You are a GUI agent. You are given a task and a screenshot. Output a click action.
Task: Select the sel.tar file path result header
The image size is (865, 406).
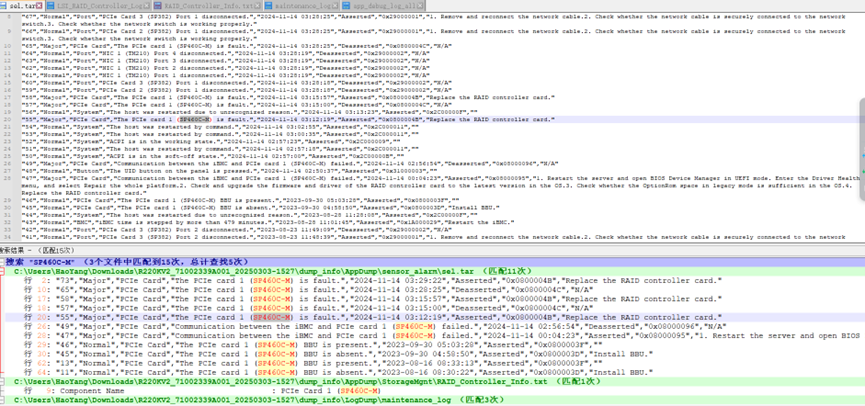pyautogui.click(x=273, y=271)
